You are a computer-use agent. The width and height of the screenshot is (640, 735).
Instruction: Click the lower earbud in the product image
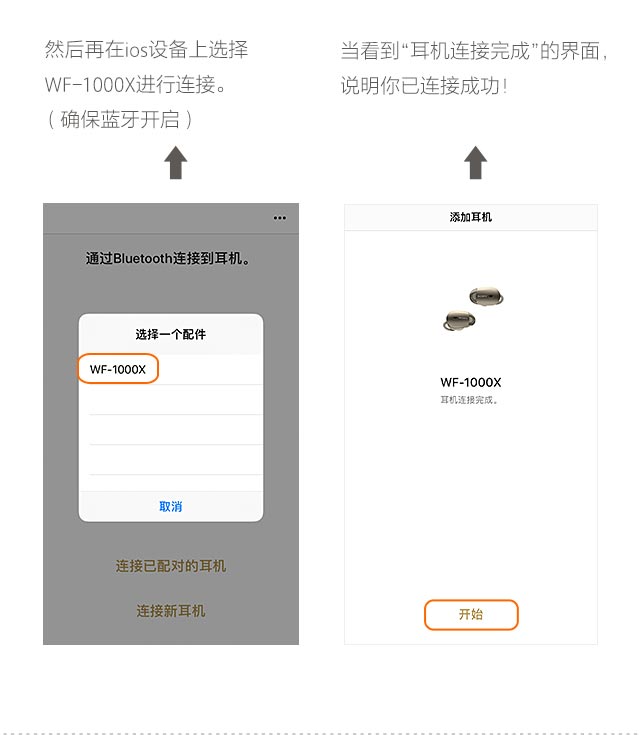click(459, 320)
